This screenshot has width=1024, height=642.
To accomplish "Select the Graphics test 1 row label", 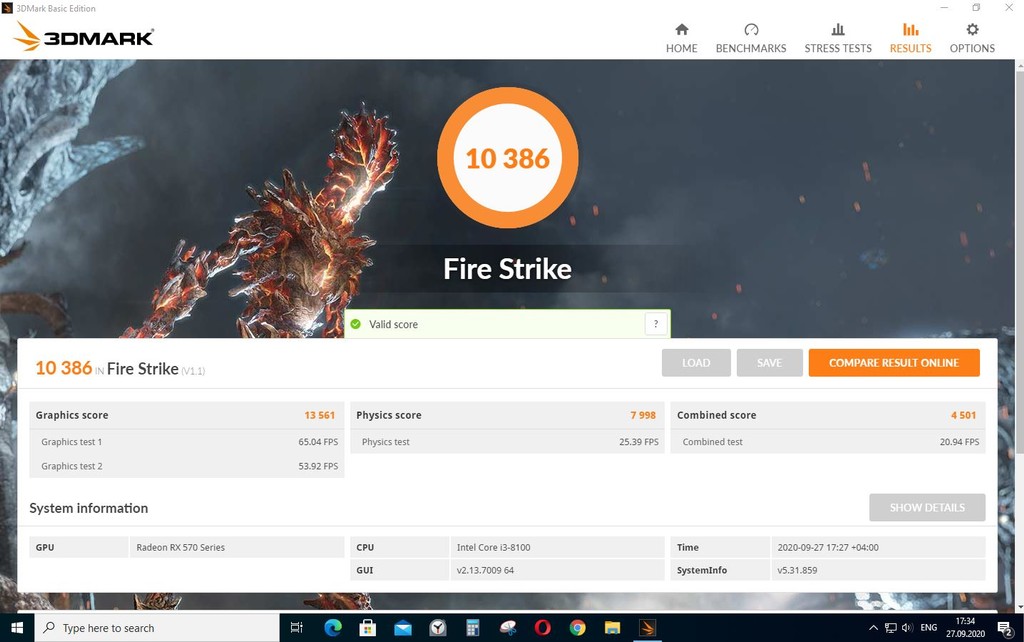I will point(71,442).
